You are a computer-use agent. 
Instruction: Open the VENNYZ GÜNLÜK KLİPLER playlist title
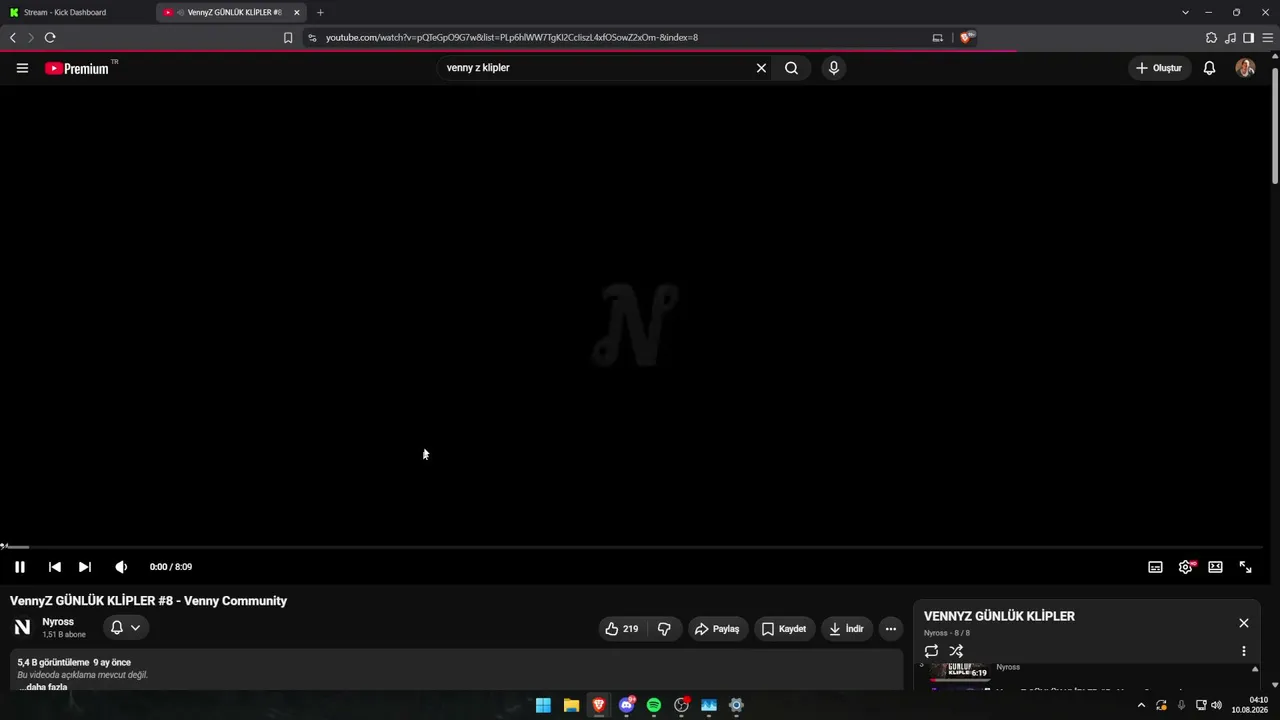pos(999,616)
